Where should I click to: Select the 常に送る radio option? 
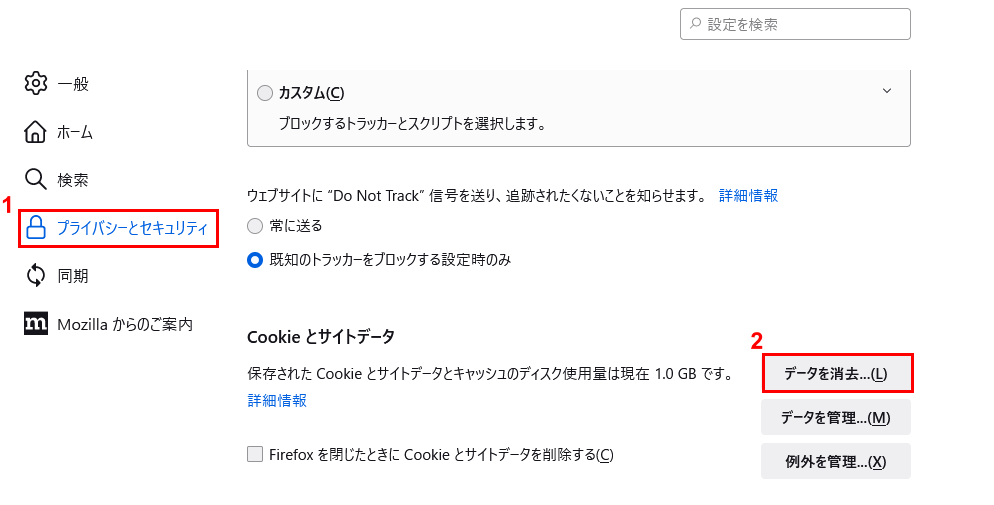coord(254,226)
